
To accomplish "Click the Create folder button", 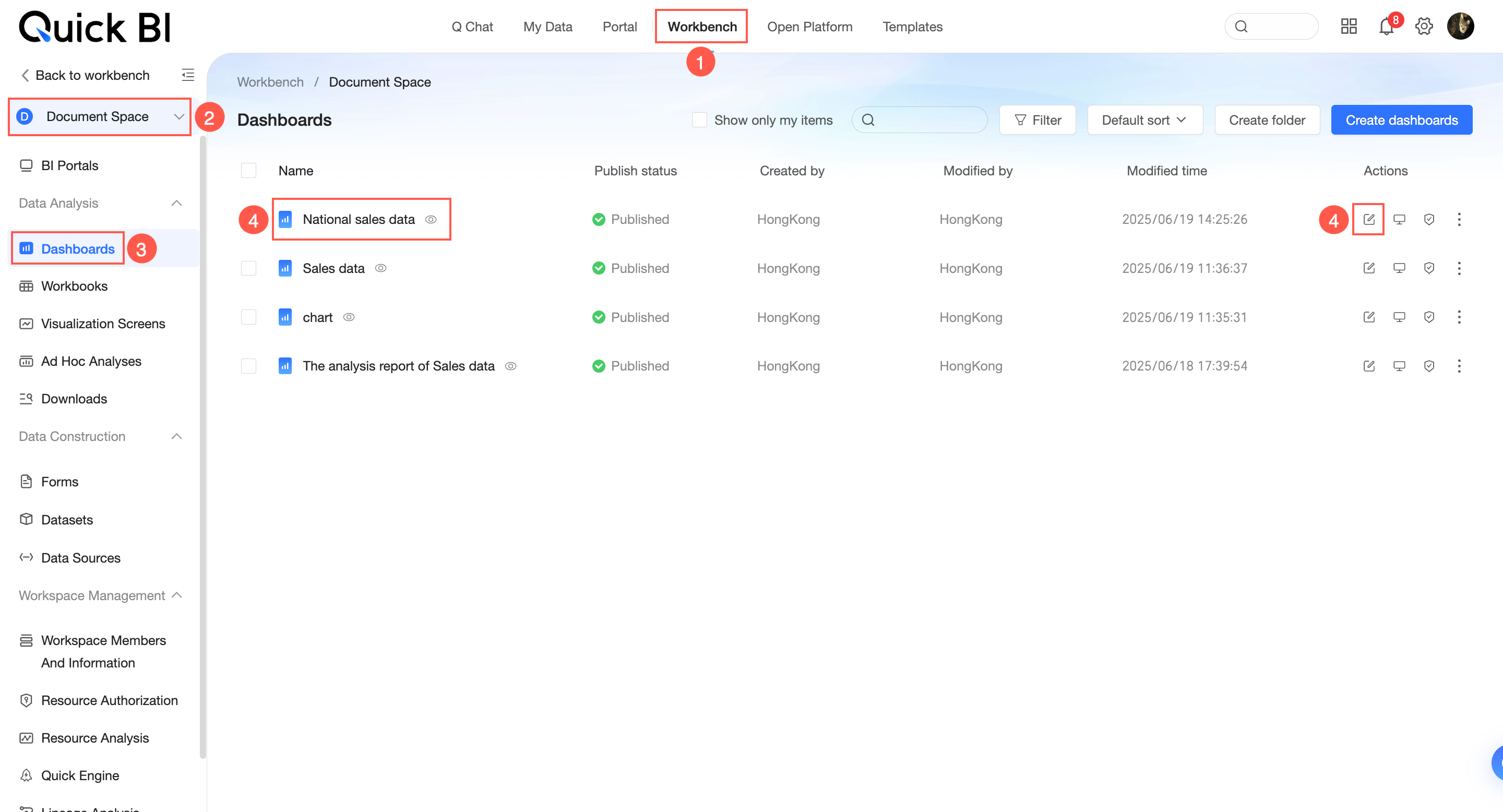I will (1267, 120).
